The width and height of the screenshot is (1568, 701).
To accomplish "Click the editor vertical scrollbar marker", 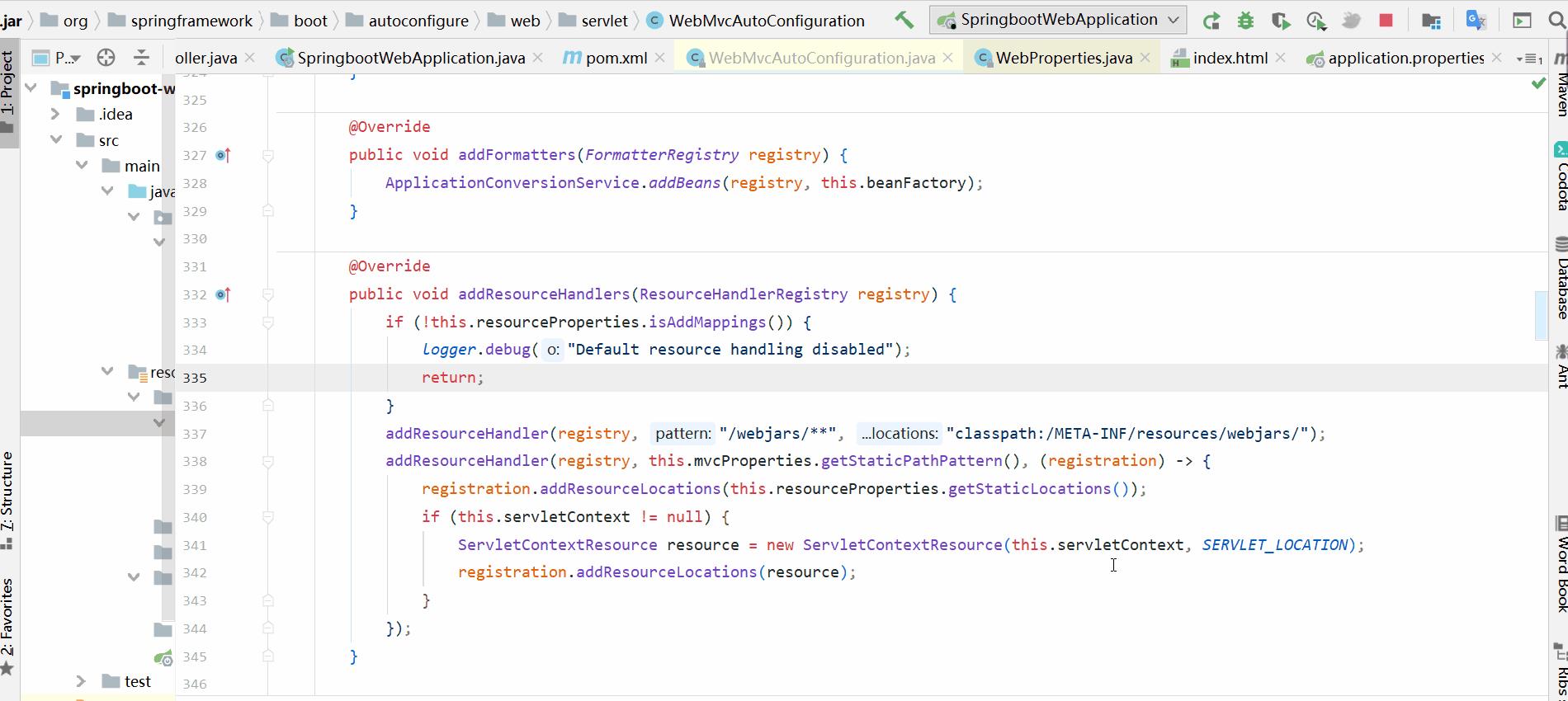I will 1541,315.
